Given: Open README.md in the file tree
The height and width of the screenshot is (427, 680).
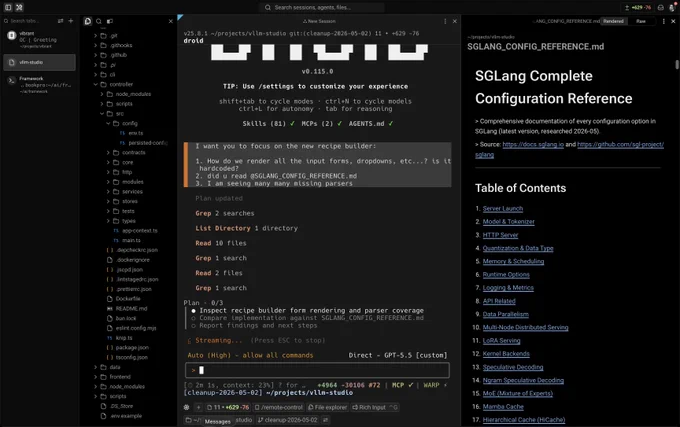Looking at the screenshot, I should tap(131, 309).
